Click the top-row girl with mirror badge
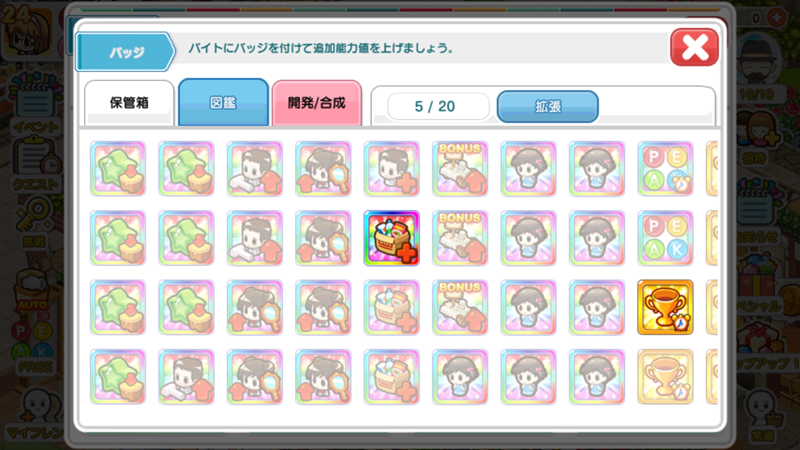This screenshot has width=800, height=450. point(323,169)
